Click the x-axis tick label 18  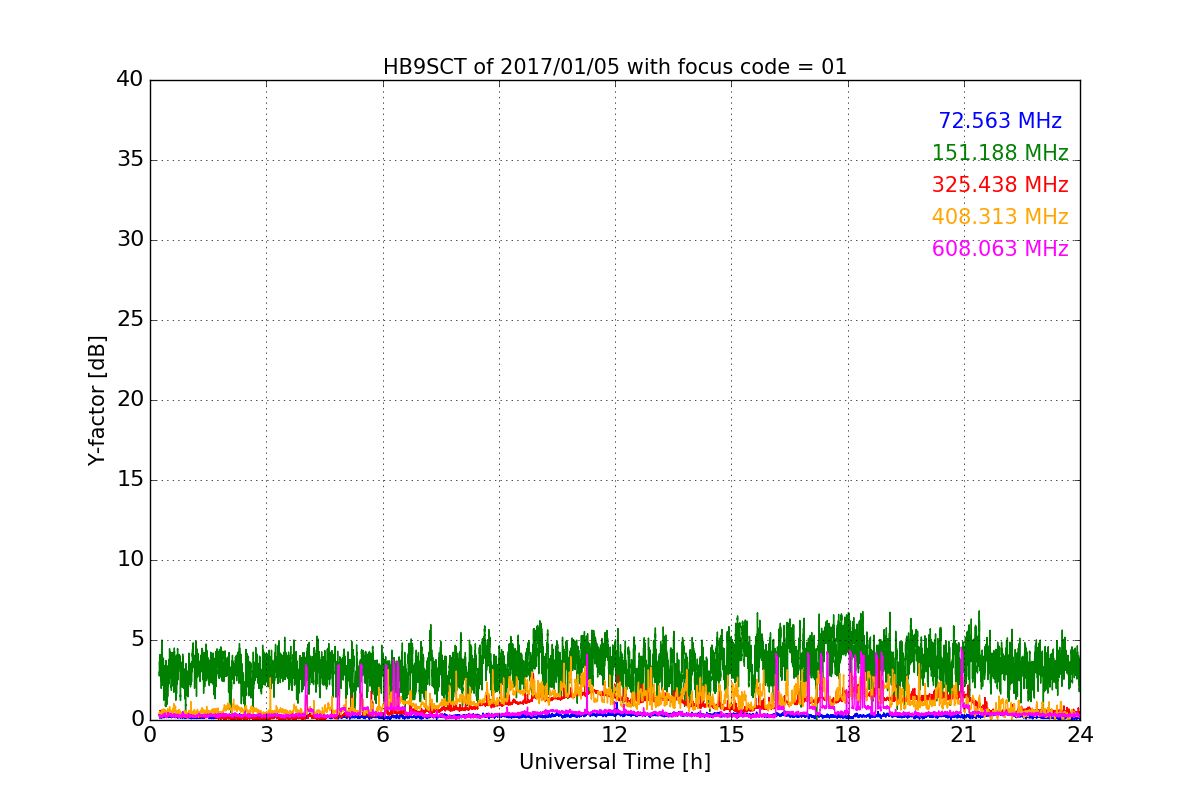pyautogui.click(x=848, y=734)
